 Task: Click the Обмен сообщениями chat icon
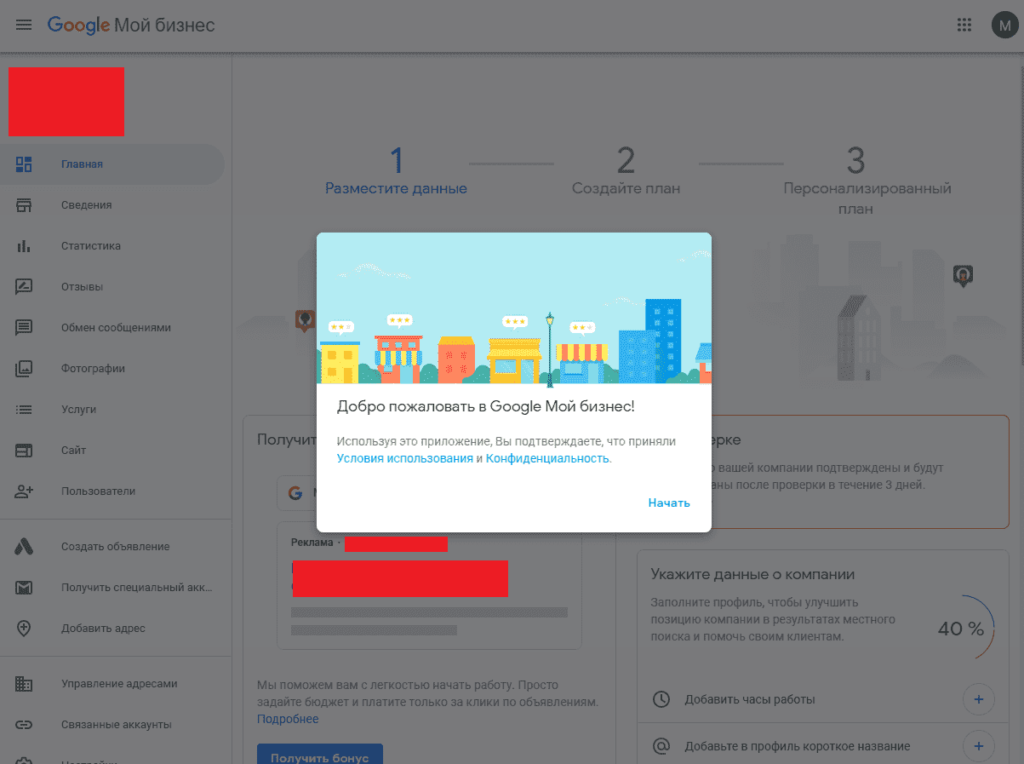click(x=24, y=328)
